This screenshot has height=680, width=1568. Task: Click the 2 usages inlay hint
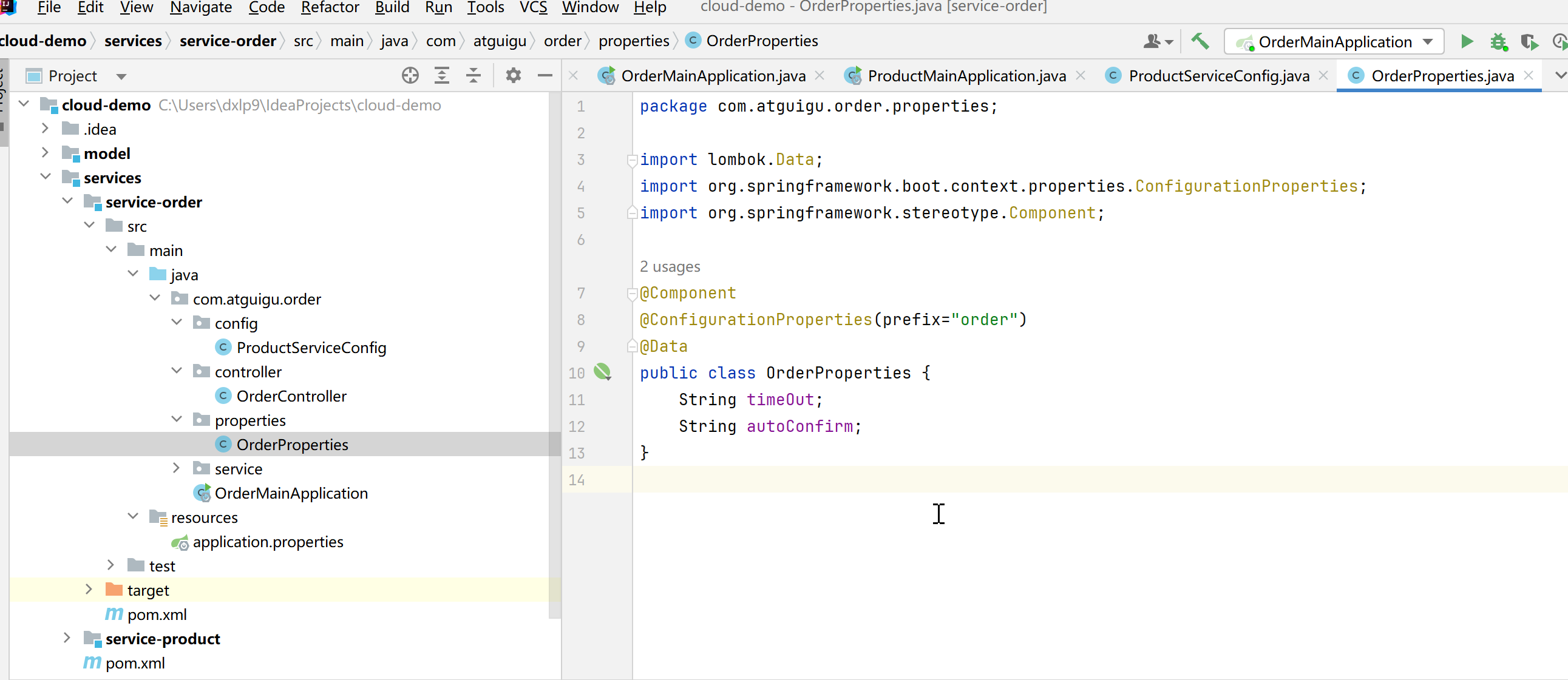(670, 266)
